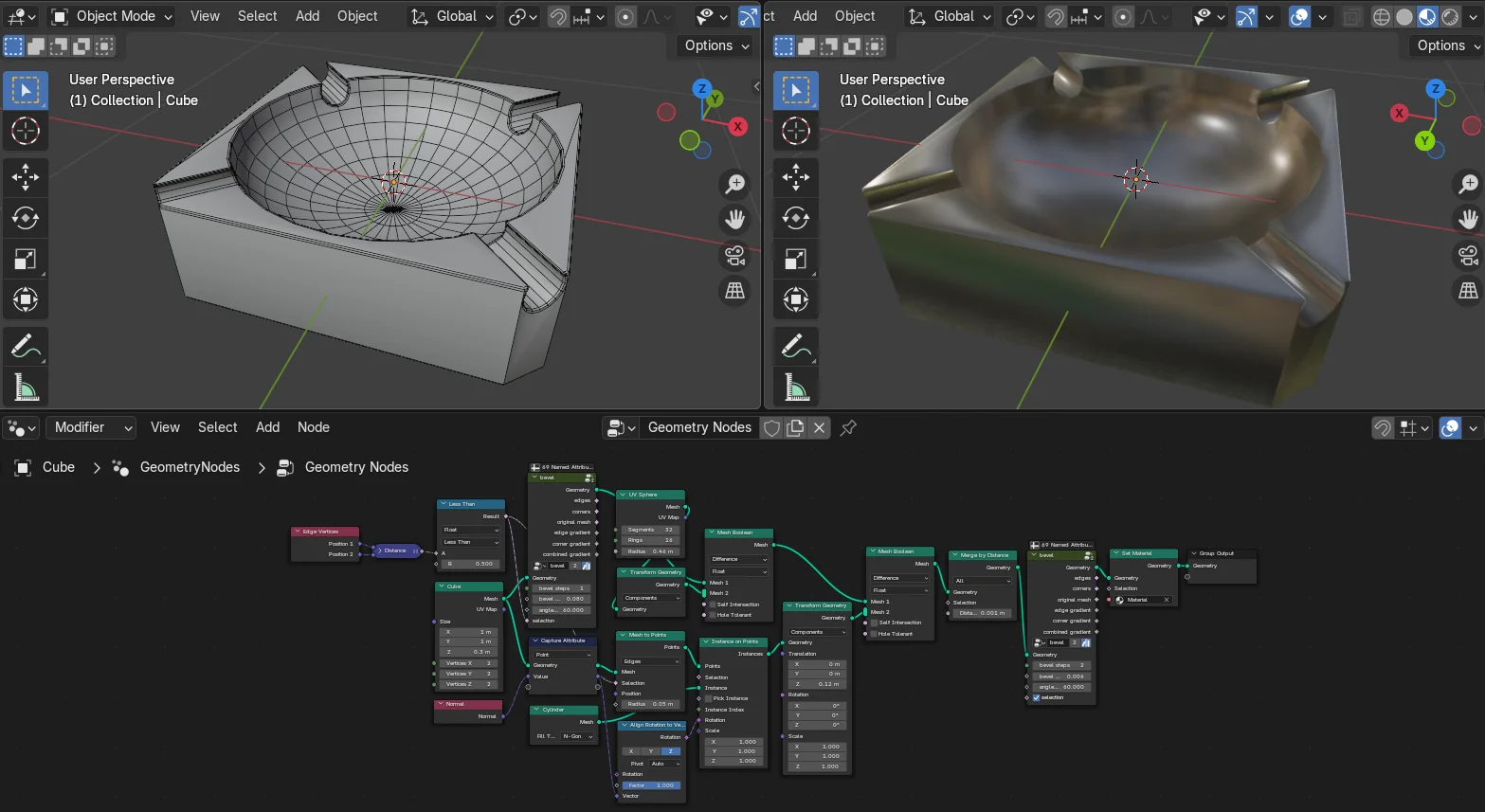
Task: Click the zoom magnifier icon near left viewport
Action: [734, 183]
